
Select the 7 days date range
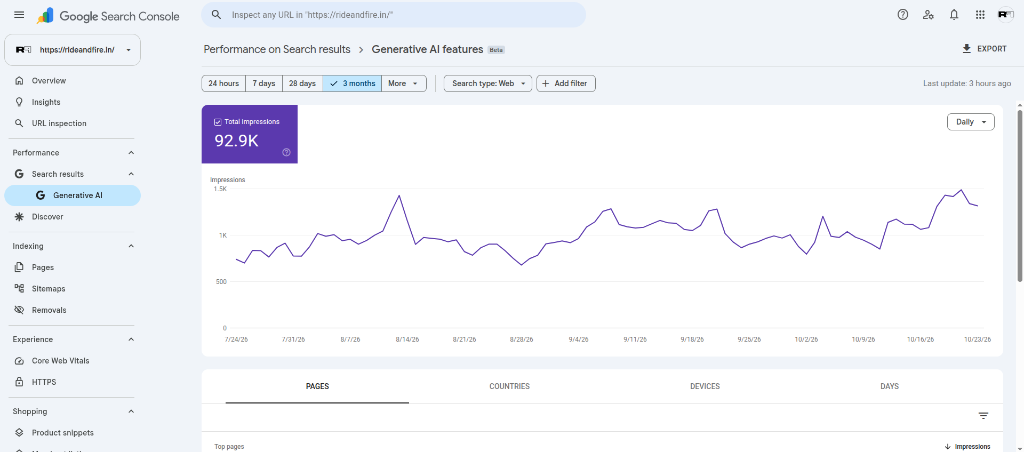[x=264, y=84]
